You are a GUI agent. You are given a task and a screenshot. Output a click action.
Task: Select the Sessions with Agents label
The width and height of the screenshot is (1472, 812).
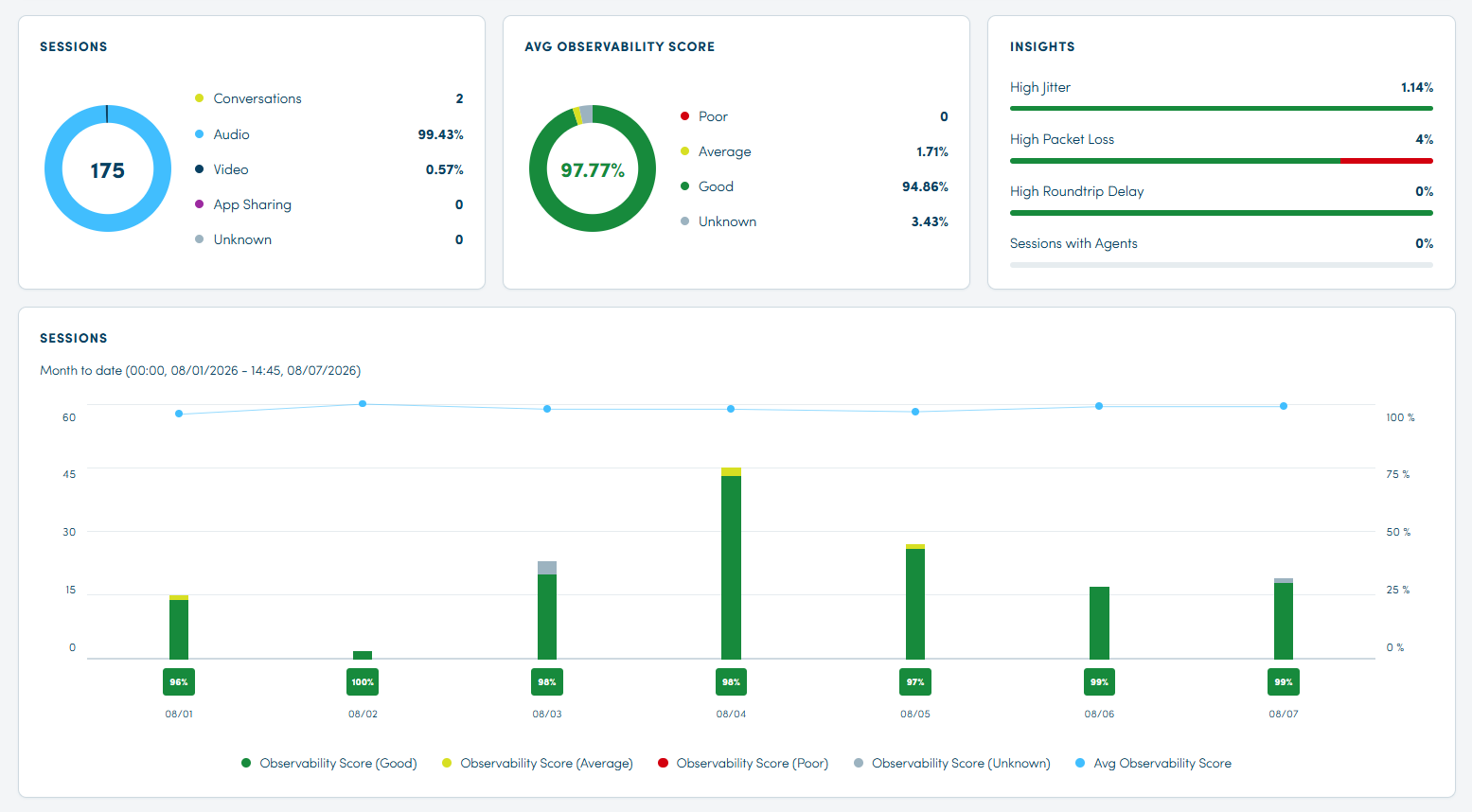coord(1073,243)
